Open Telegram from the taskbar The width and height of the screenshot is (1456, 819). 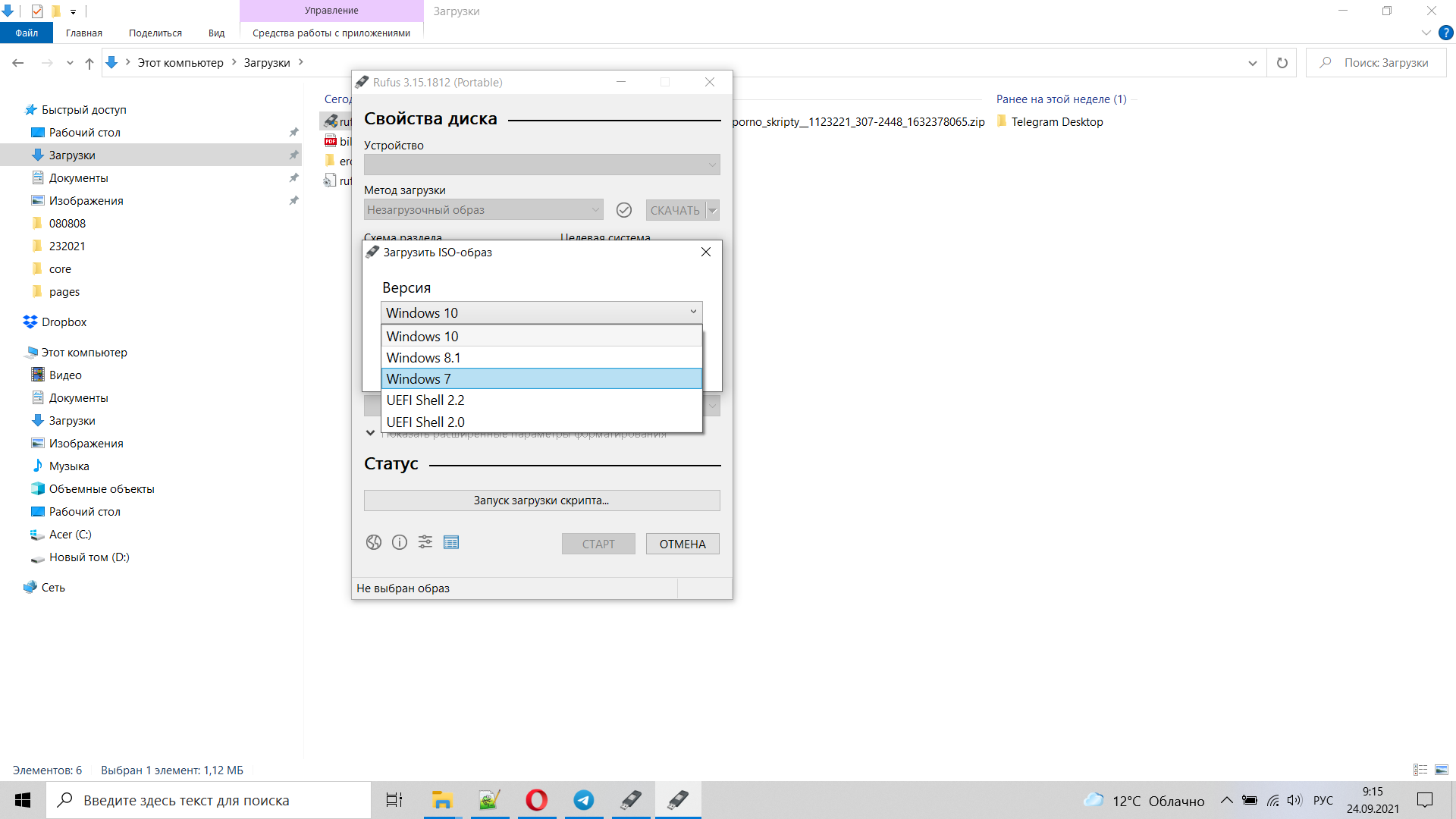click(x=584, y=800)
